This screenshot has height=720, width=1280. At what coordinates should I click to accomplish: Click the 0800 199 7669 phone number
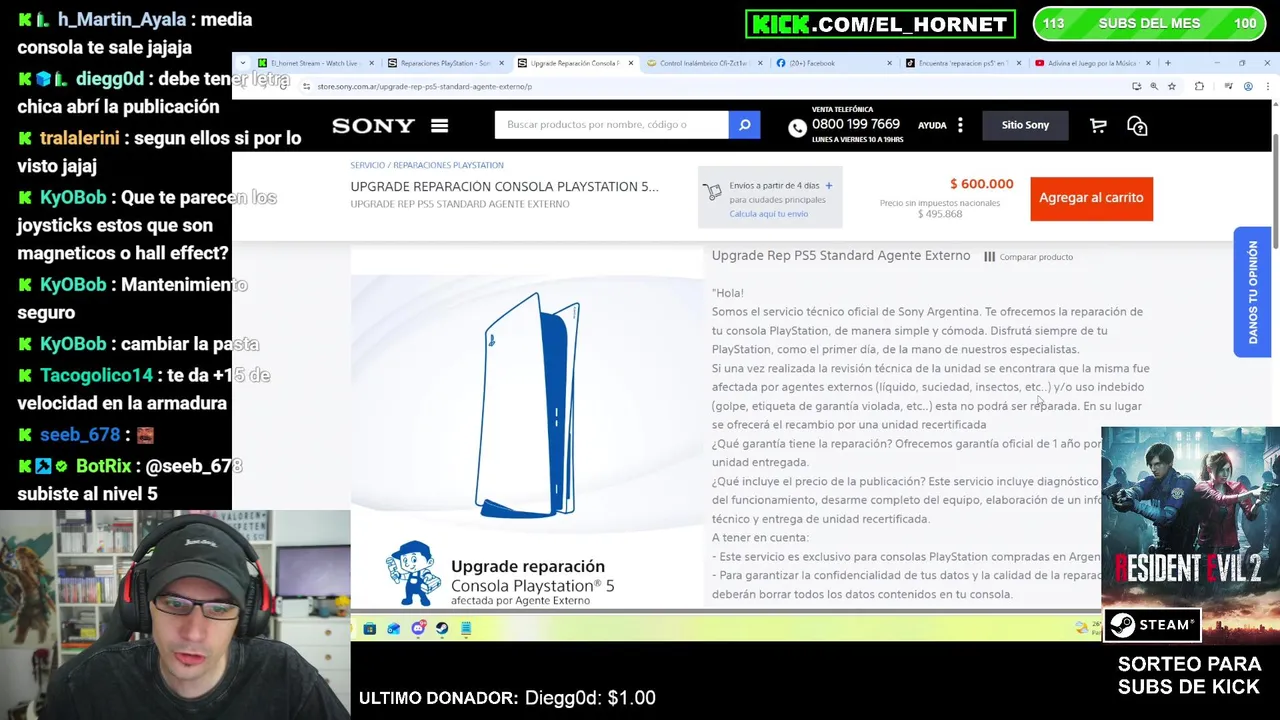tap(856, 124)
